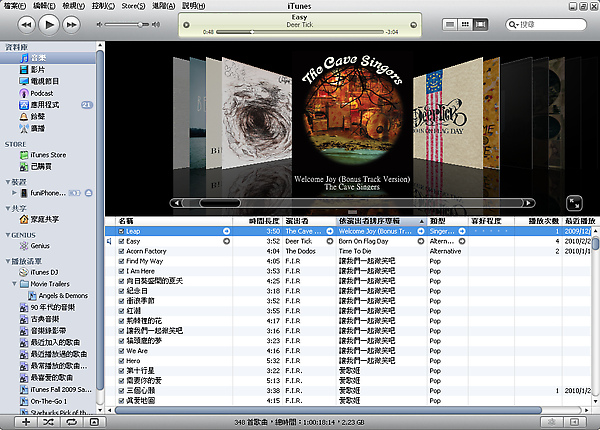Sort by 演出者 (Artist) column header
The image size is (600, 430).
[309, 221]
